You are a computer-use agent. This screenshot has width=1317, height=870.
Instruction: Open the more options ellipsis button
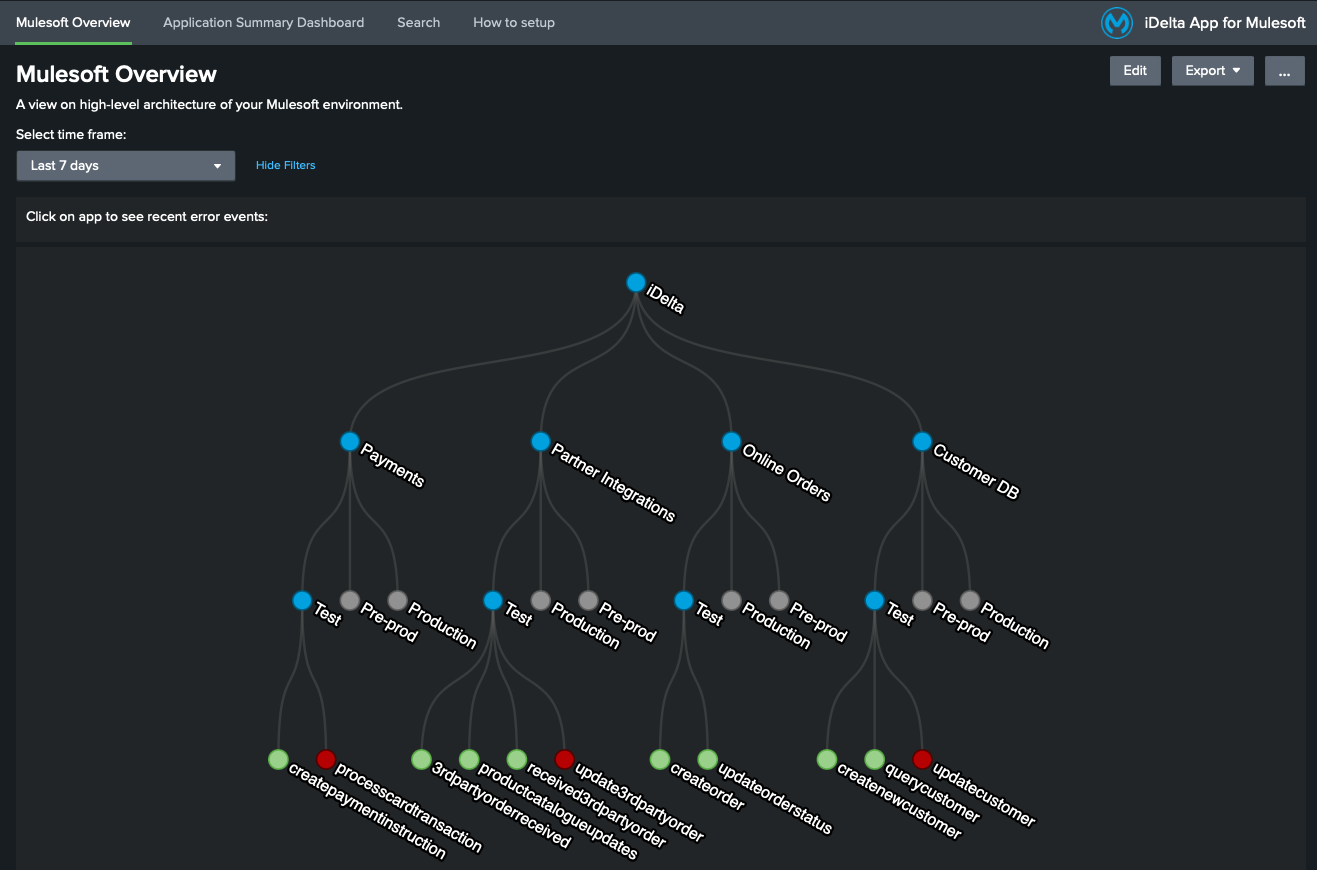coord(1285,71)
